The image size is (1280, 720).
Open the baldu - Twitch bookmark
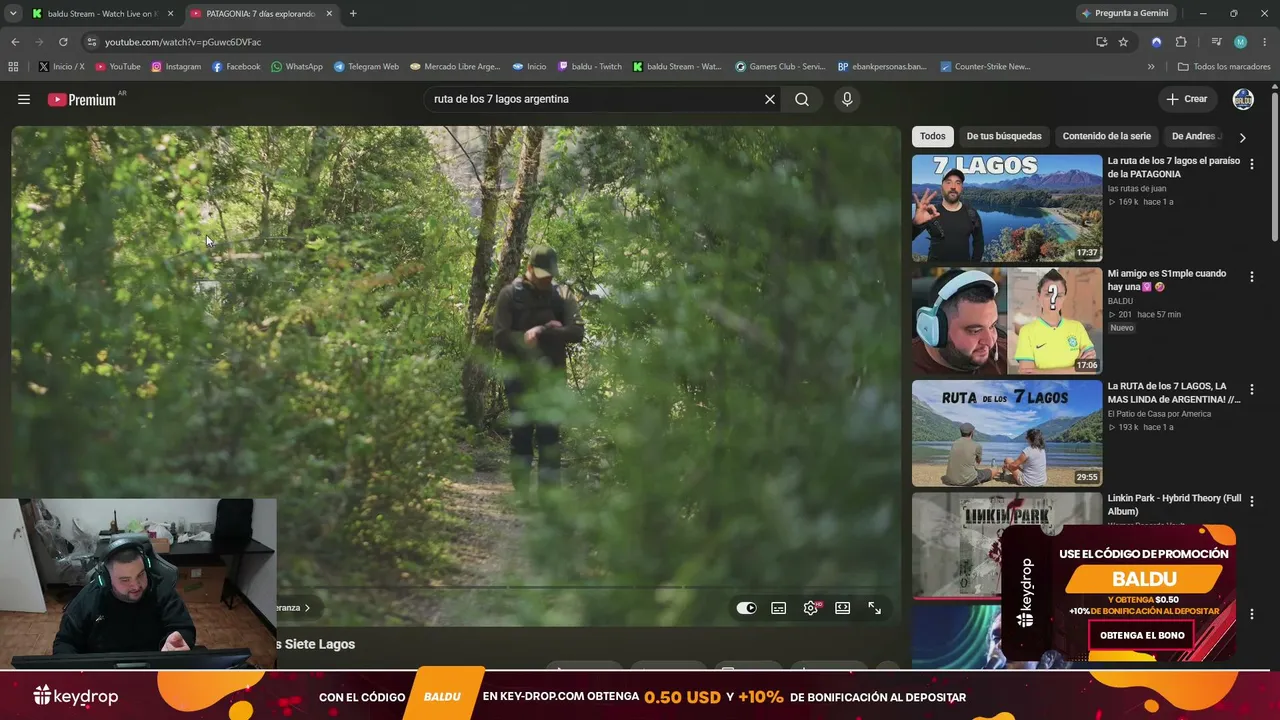[x=590, y=67]
